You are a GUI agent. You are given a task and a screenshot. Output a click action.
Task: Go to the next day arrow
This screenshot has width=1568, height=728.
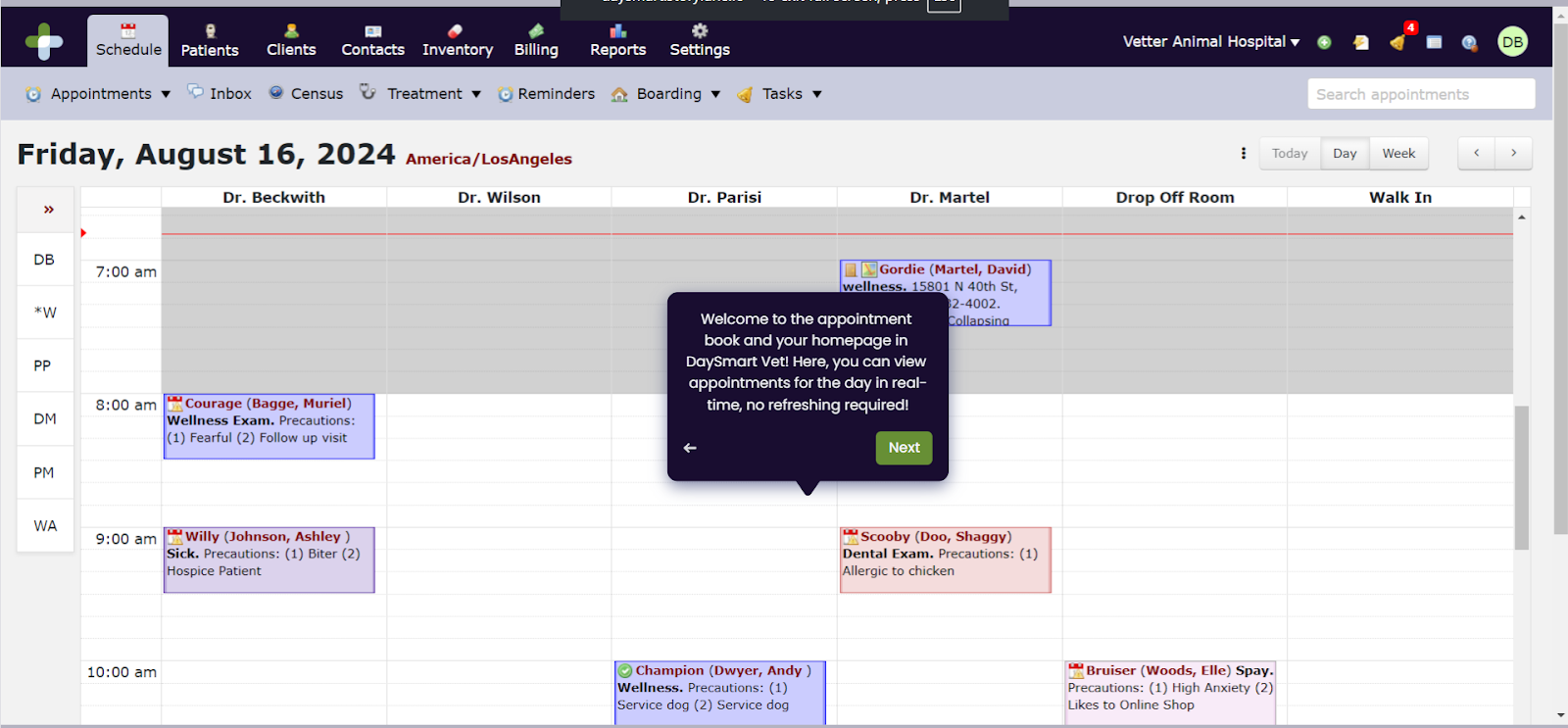click(x=1514, y=153)
